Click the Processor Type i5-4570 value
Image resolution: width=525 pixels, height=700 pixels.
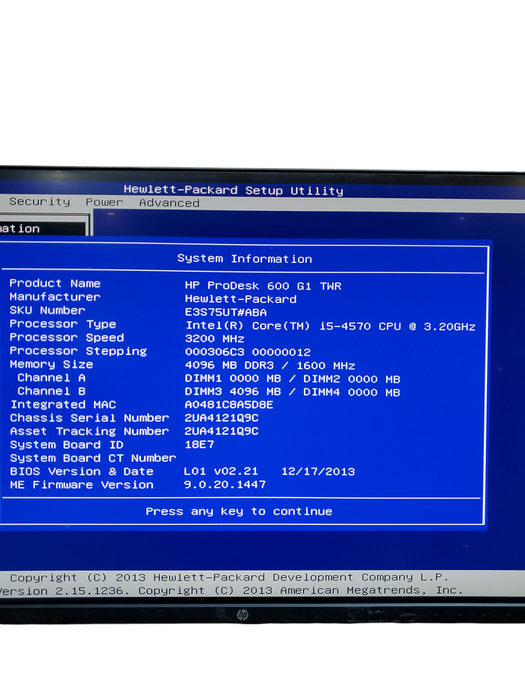click(x=330, y=326)
